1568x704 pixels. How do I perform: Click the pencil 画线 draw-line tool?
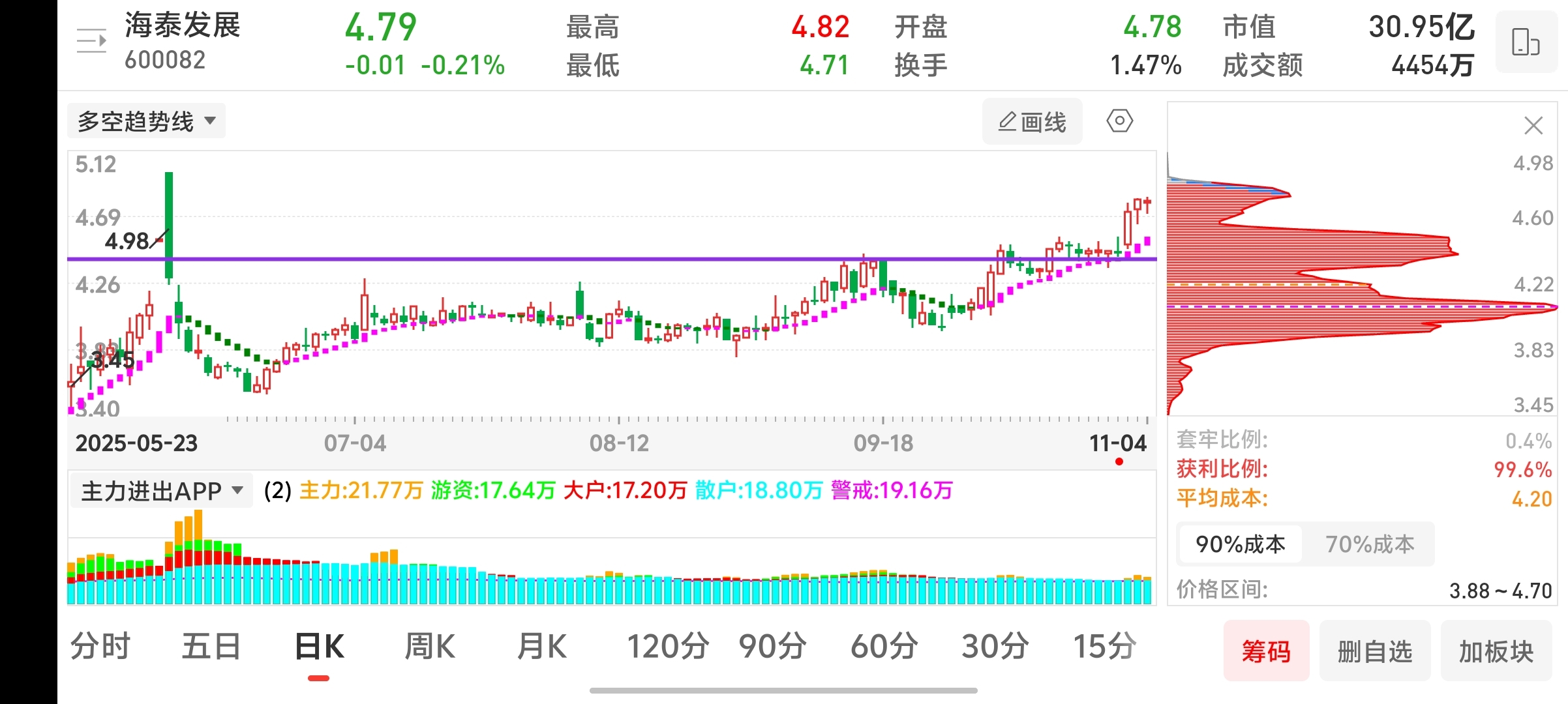tap(1033, 122)
